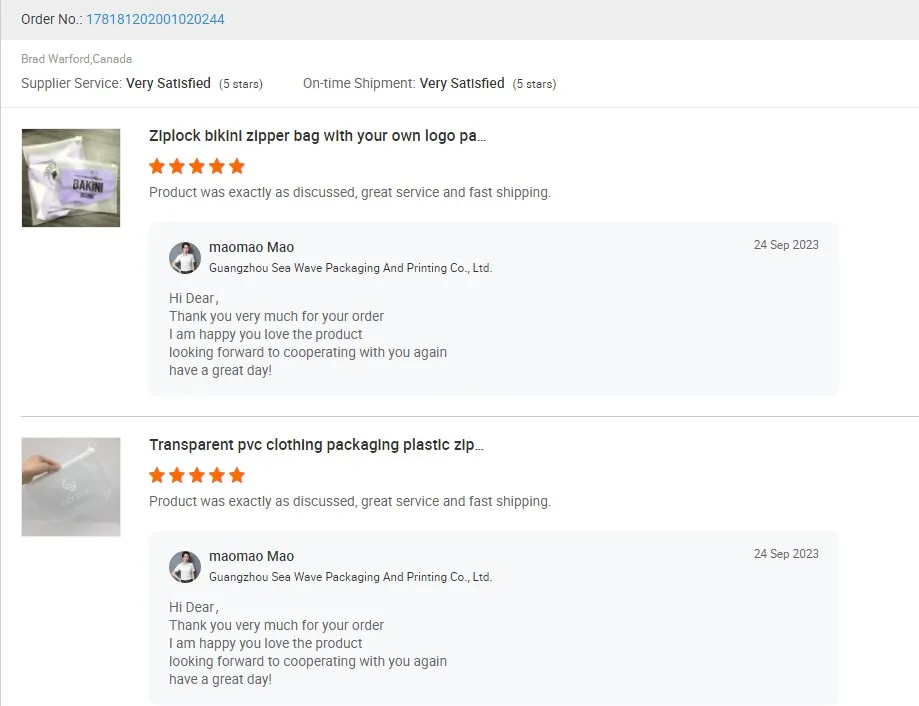Select maomao Mao name in first reply

pyautogui.click(x=251, y=247)
